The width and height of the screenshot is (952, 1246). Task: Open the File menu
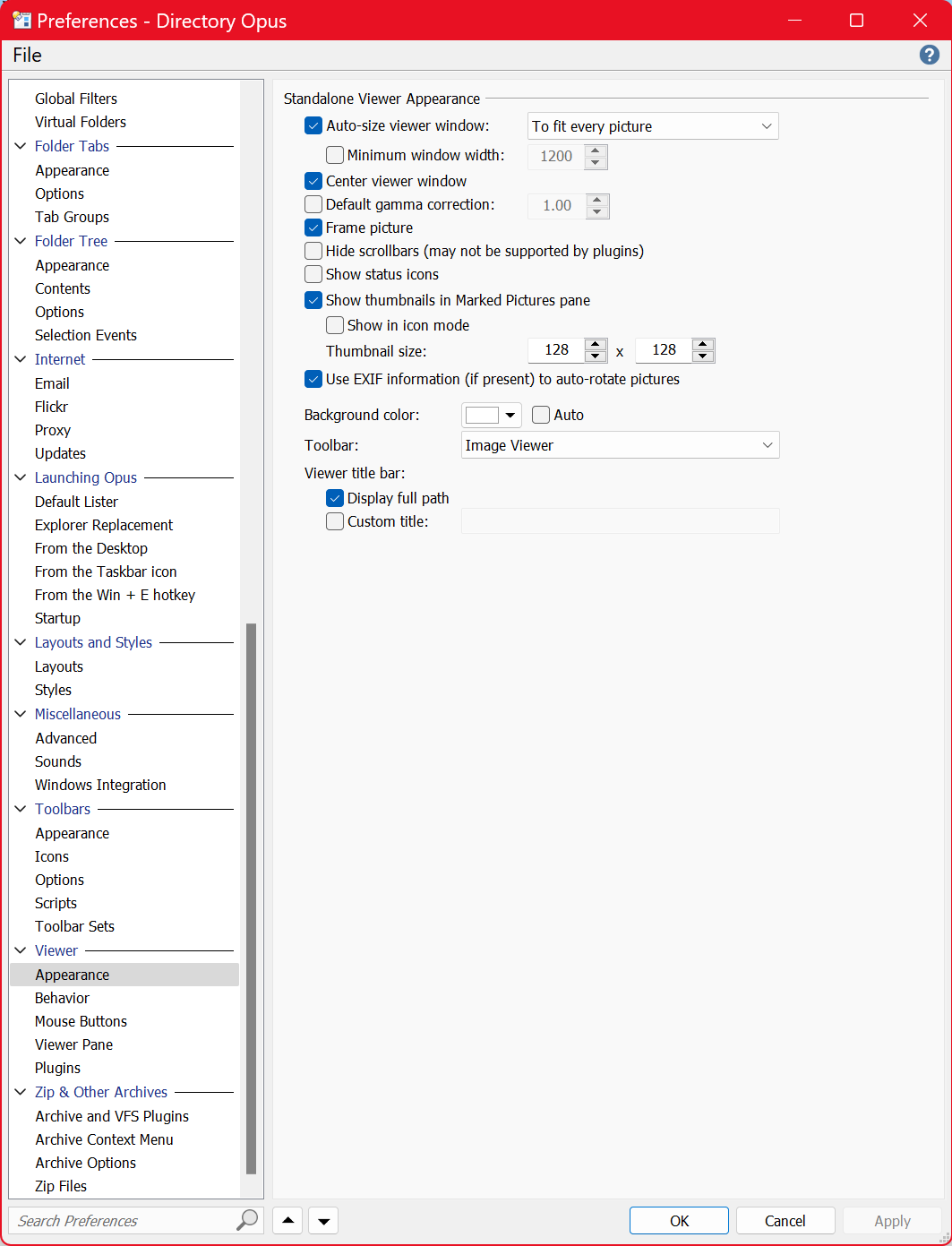click(x=27, y=56)
